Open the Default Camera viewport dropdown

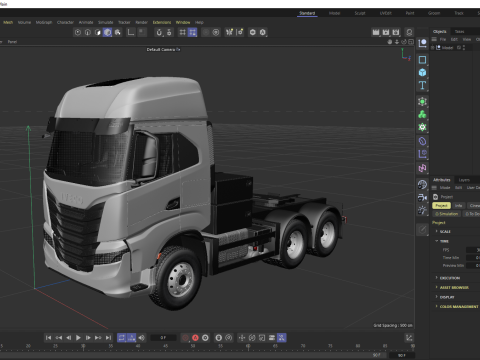point(163,49)
